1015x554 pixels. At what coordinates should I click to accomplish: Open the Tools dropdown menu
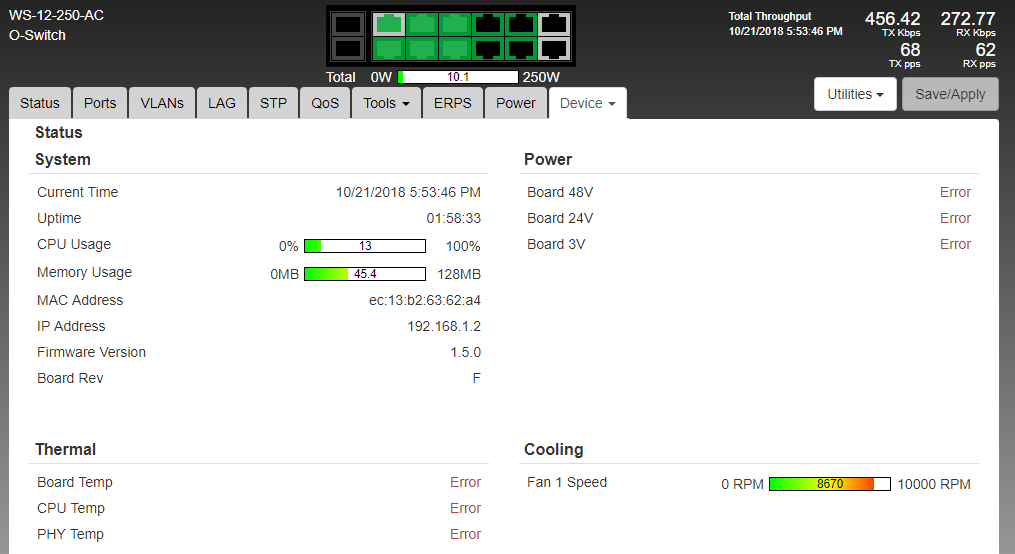pyautogui.click(x=386, y=103)
